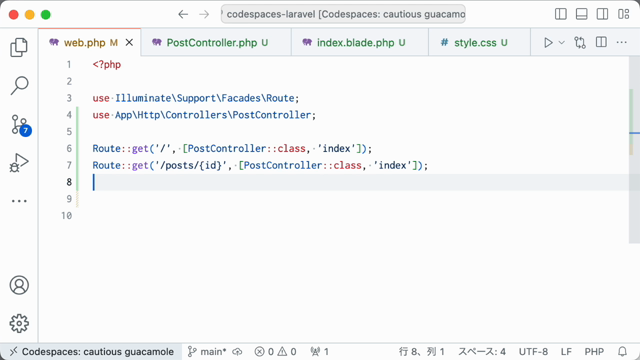Toggle the bottom panel
Image resolution: width=640 pixels, height=360 pixels.
581,14
